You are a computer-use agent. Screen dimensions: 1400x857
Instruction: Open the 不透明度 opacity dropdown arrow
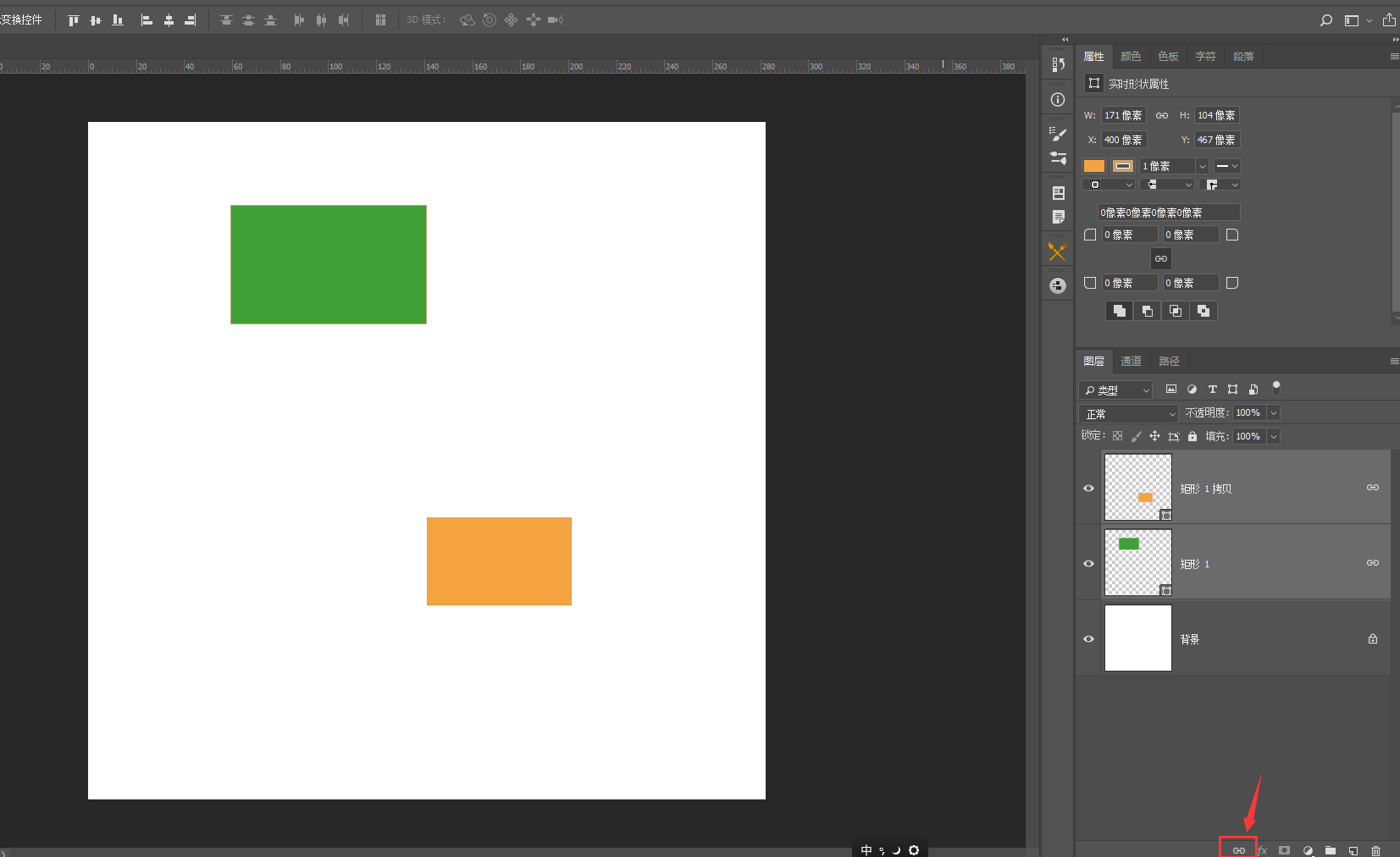click(x=1273, y=412)
